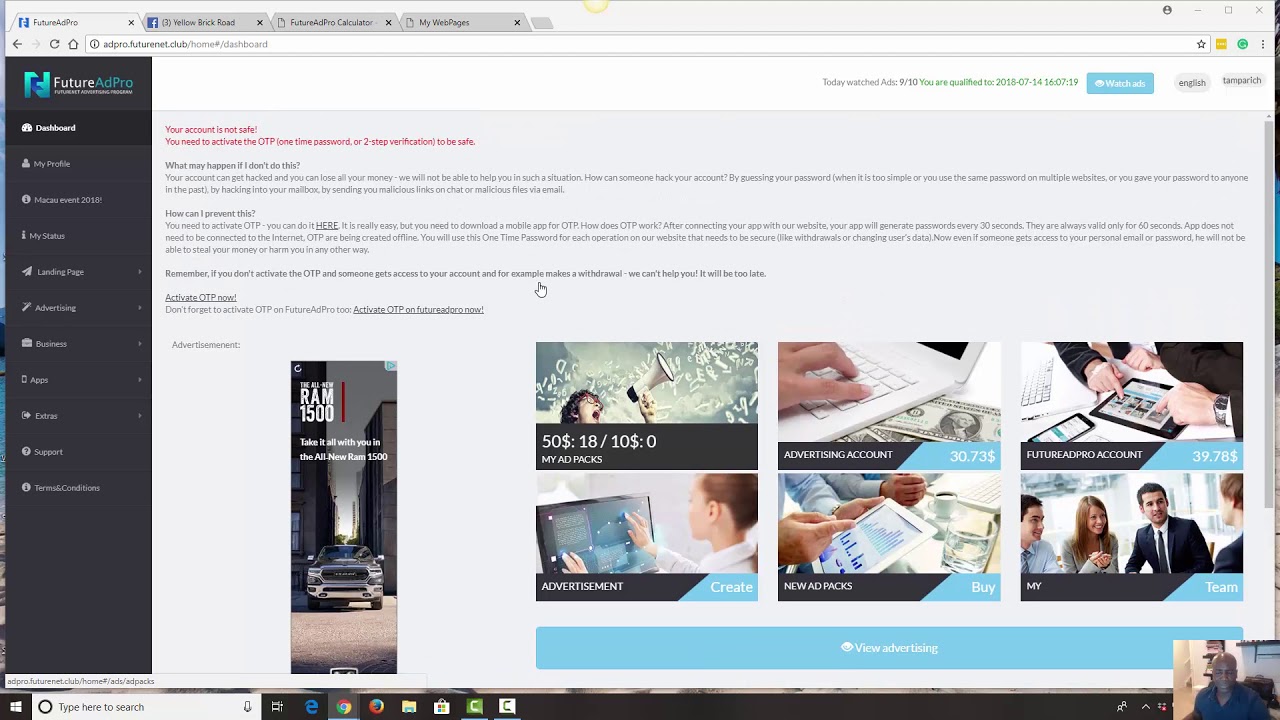
Task: Click the AdChoices icon on ad
Action: (x=391, y=367)
